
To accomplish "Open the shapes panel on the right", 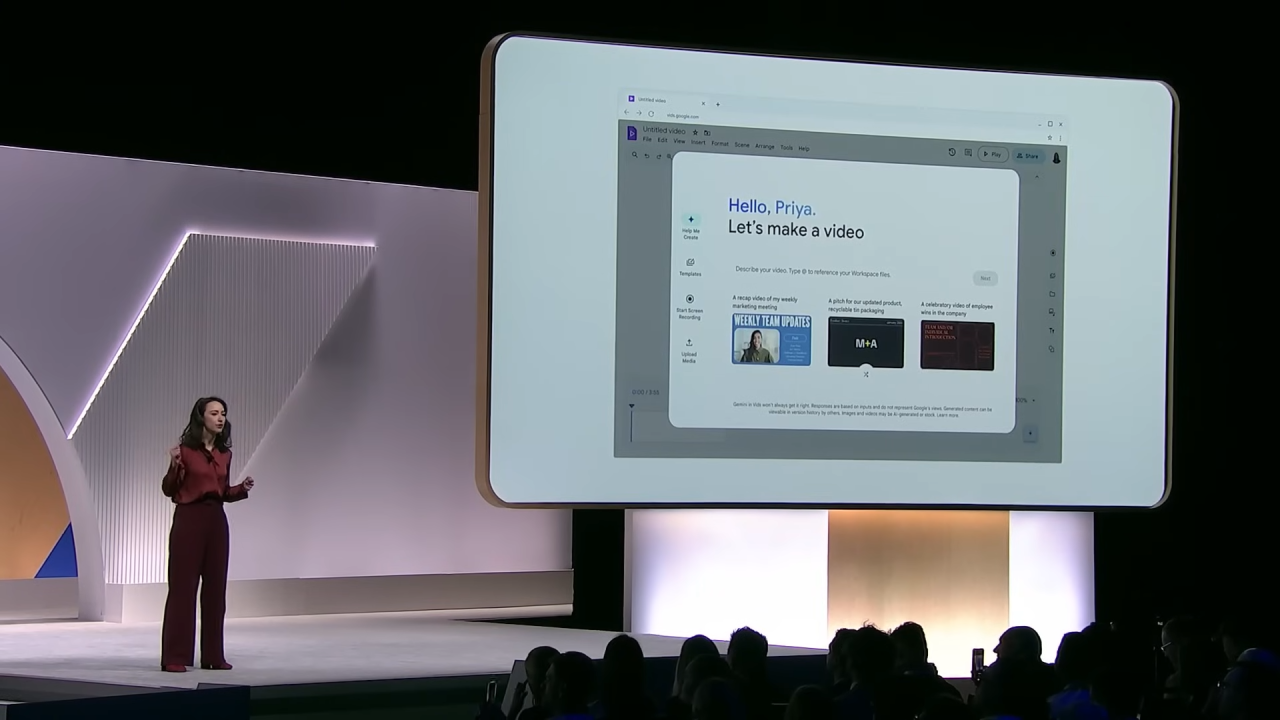I will [1051, 348].
